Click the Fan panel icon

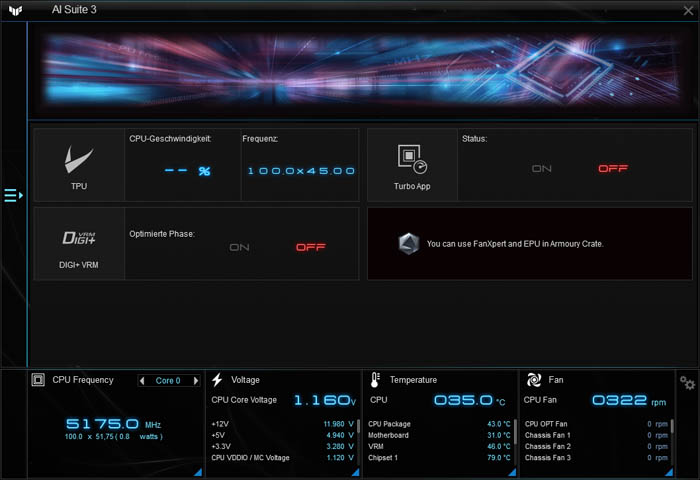pyautogui.click(x=533, y=380)
